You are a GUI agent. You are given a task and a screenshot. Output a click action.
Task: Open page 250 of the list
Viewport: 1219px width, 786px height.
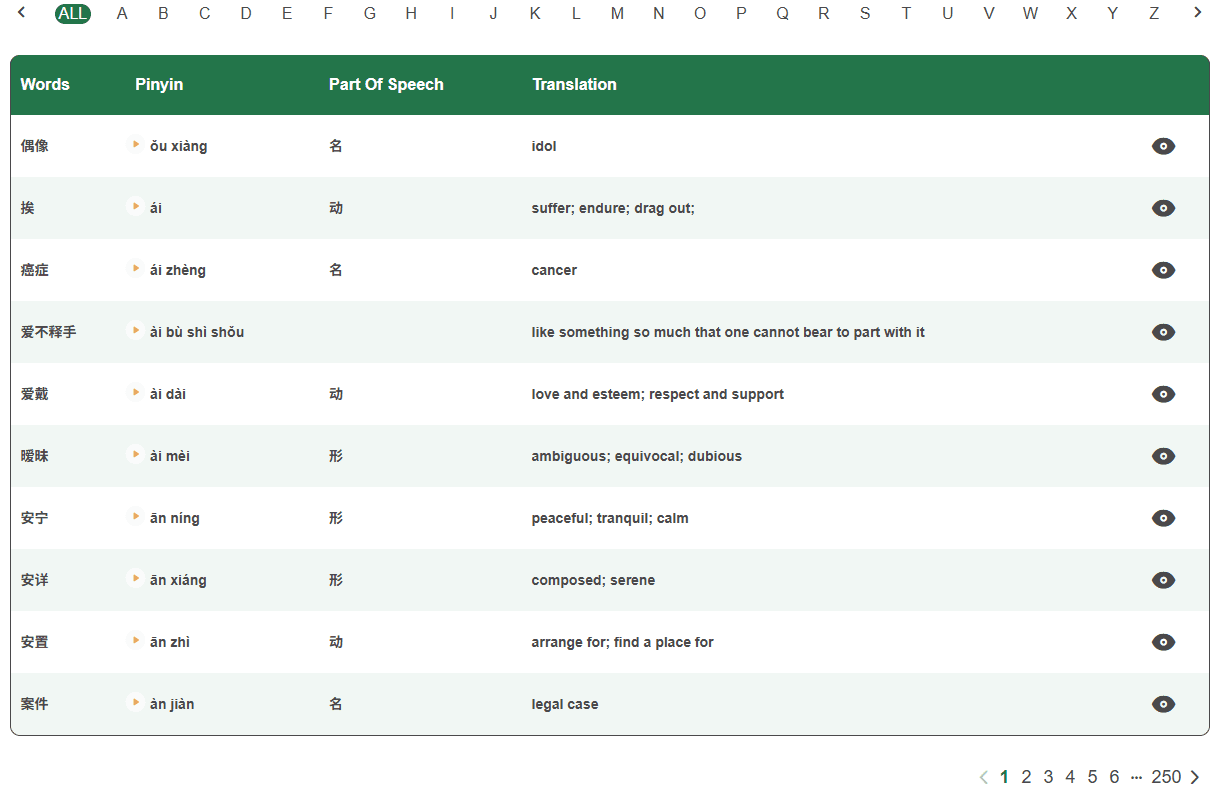click(x=1167, y=777)
